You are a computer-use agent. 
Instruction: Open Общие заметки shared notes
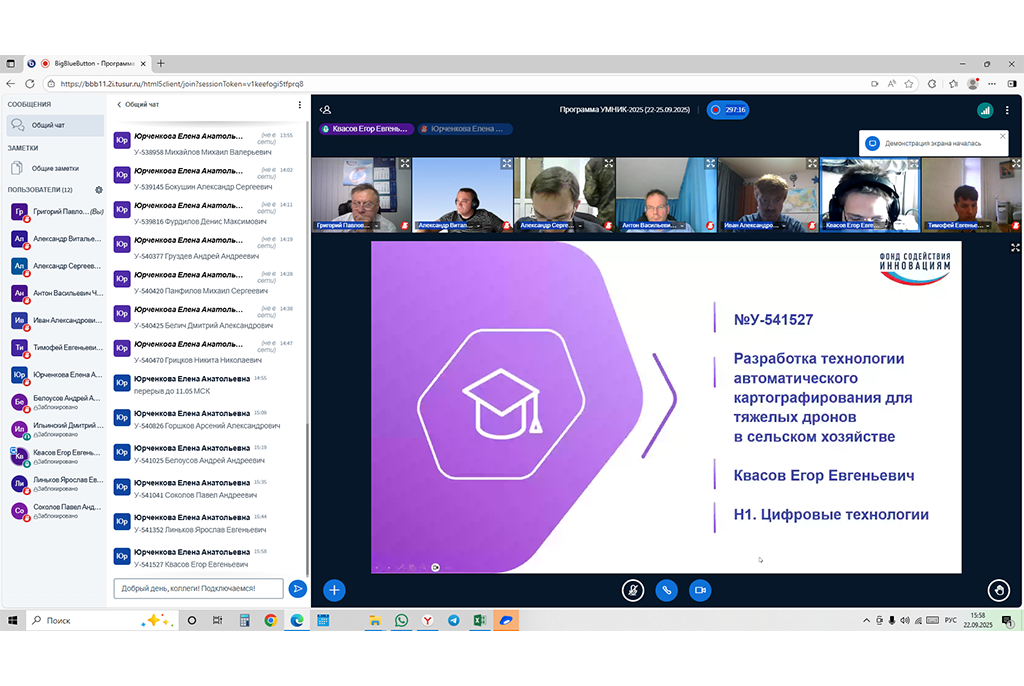coord(56,169)
